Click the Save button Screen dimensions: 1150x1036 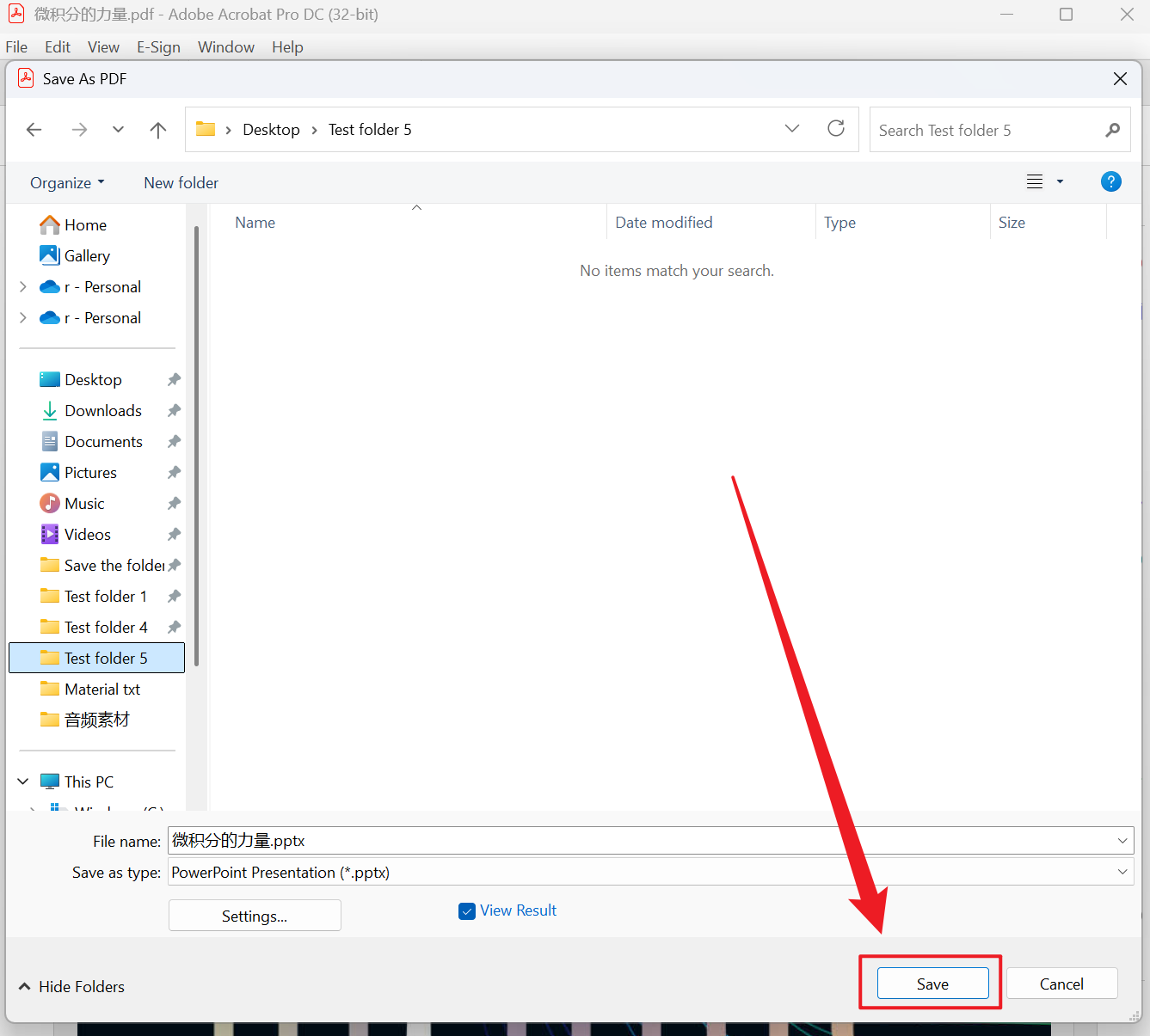(932, 984)
